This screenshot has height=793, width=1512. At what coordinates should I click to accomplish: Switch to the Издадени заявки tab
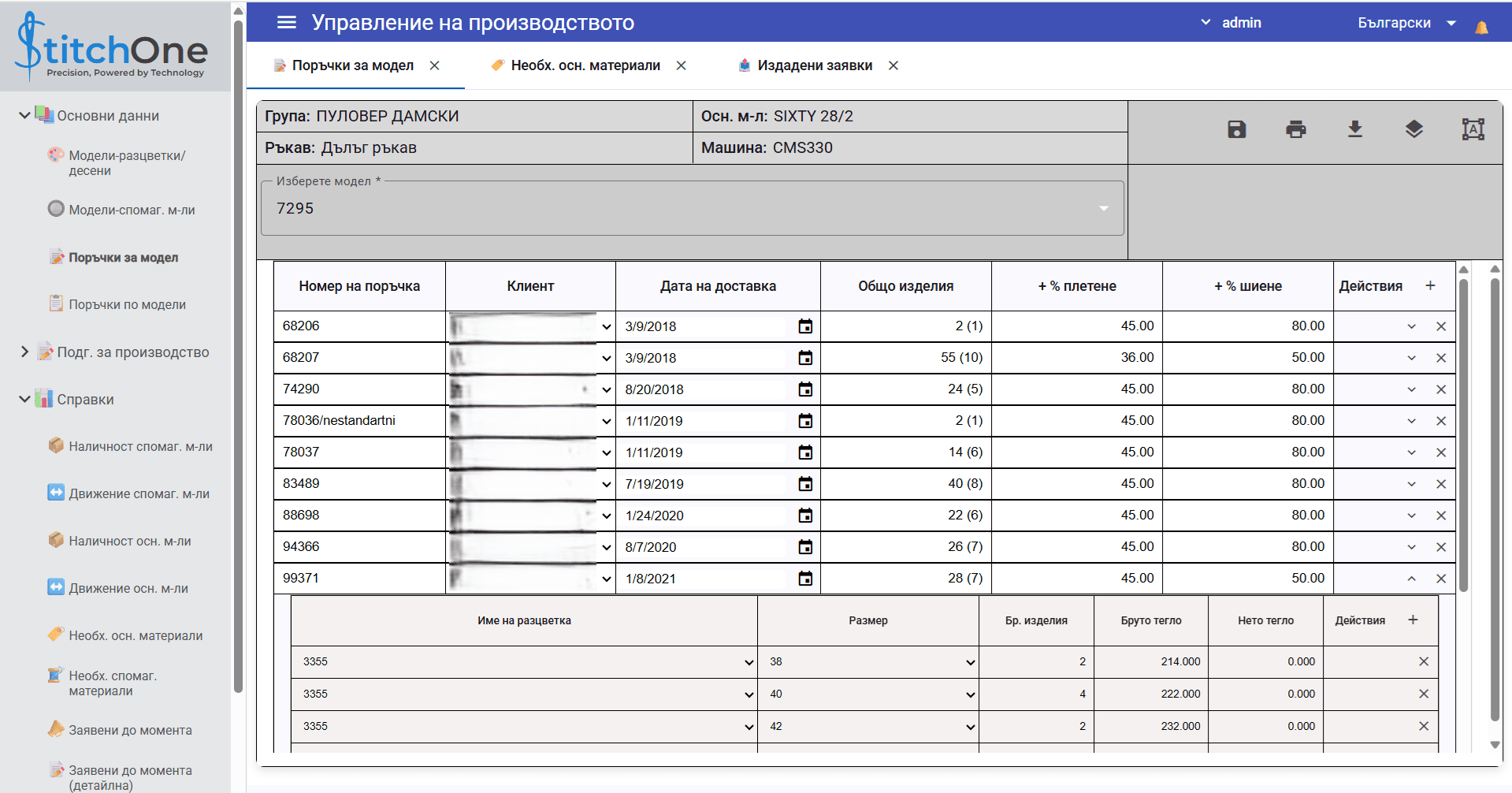click(814, 65)
